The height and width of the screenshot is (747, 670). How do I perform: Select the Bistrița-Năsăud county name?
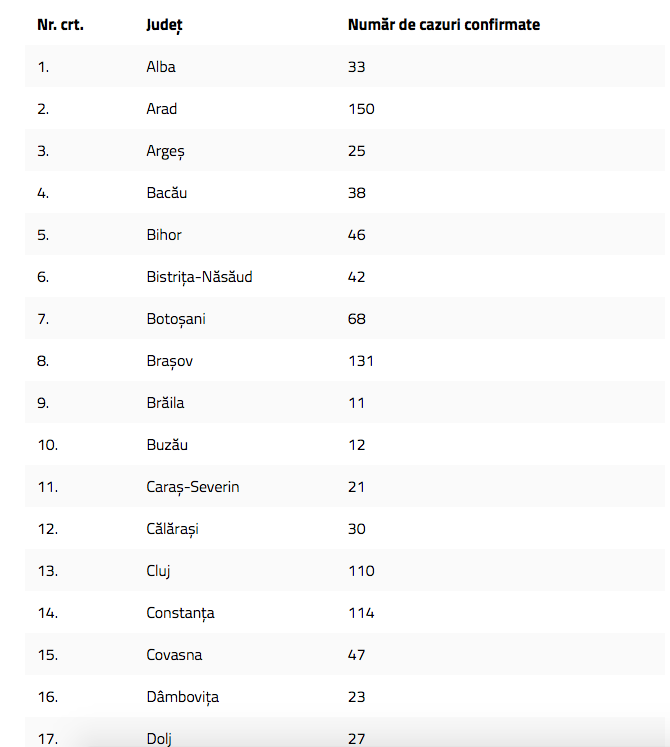[x=199, y=277]
